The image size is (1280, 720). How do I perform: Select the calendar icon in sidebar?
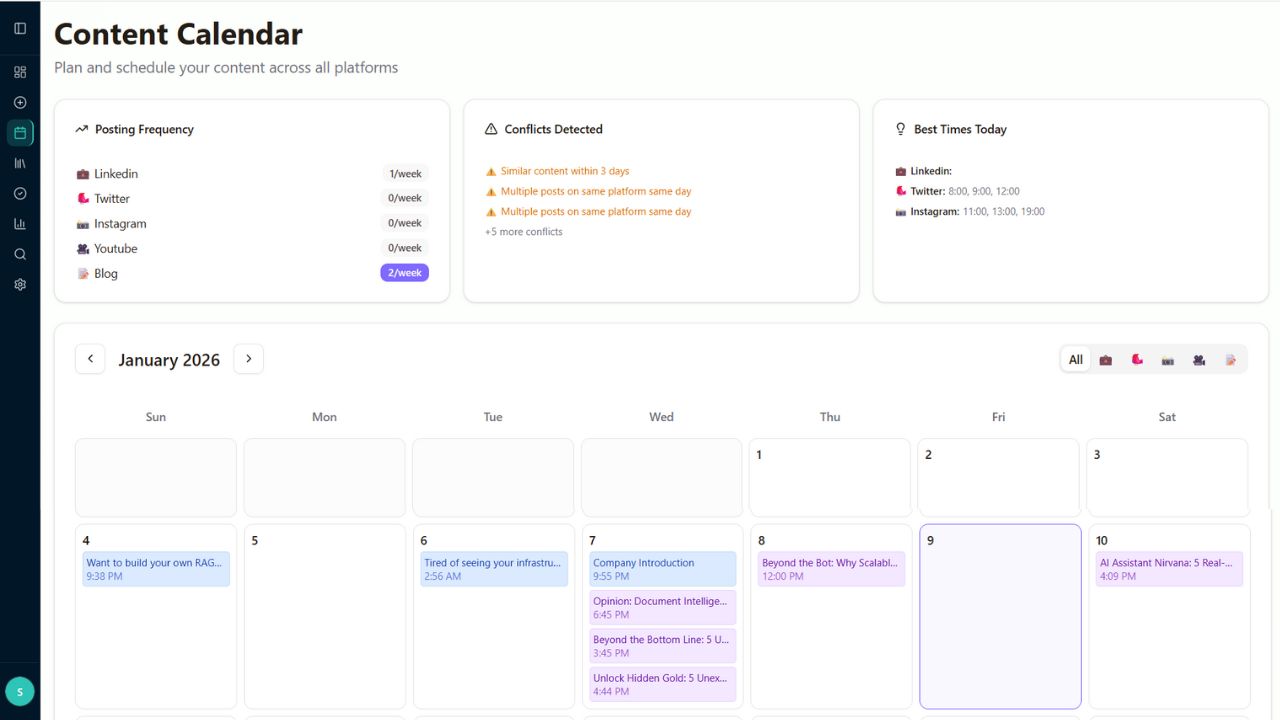coord(20,133)
